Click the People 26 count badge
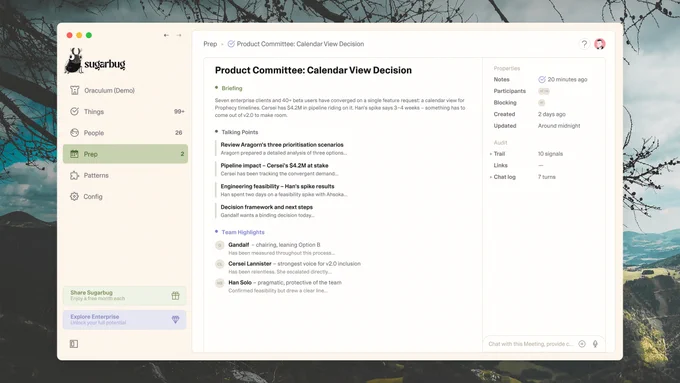 [x=179, y=133]
